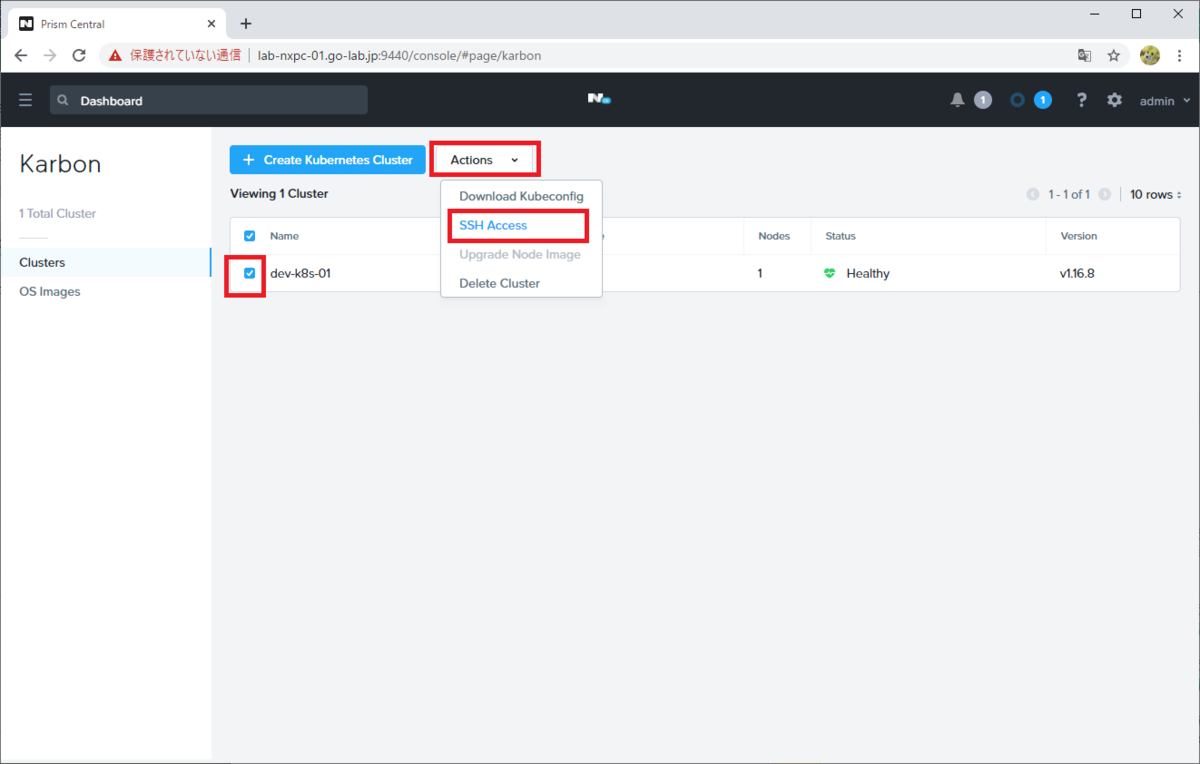Go back with browser back arrow
The height and width of the screenshot is (764, 1200).
pyautogui.click(x=21, y=55)
